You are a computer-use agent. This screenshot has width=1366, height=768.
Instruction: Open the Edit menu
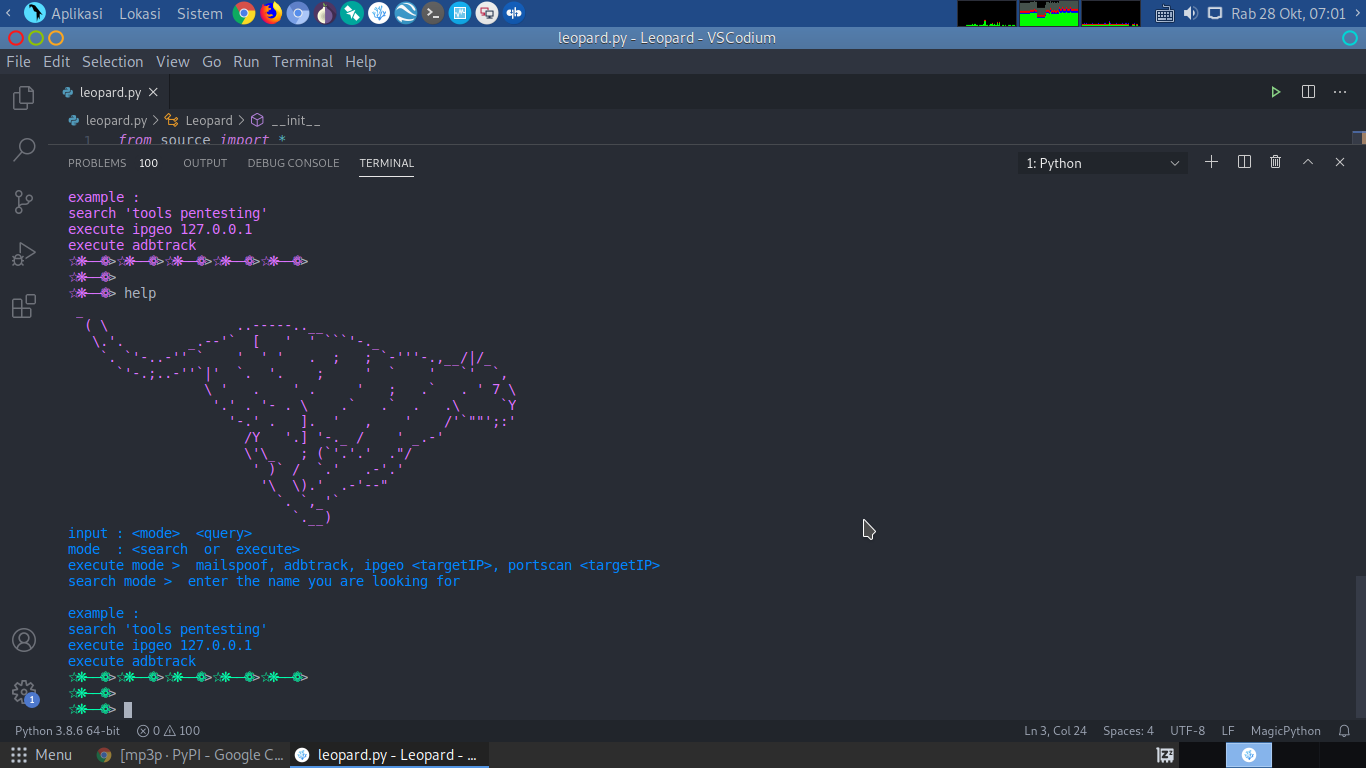pyautogui.click(x=56, y=61)
